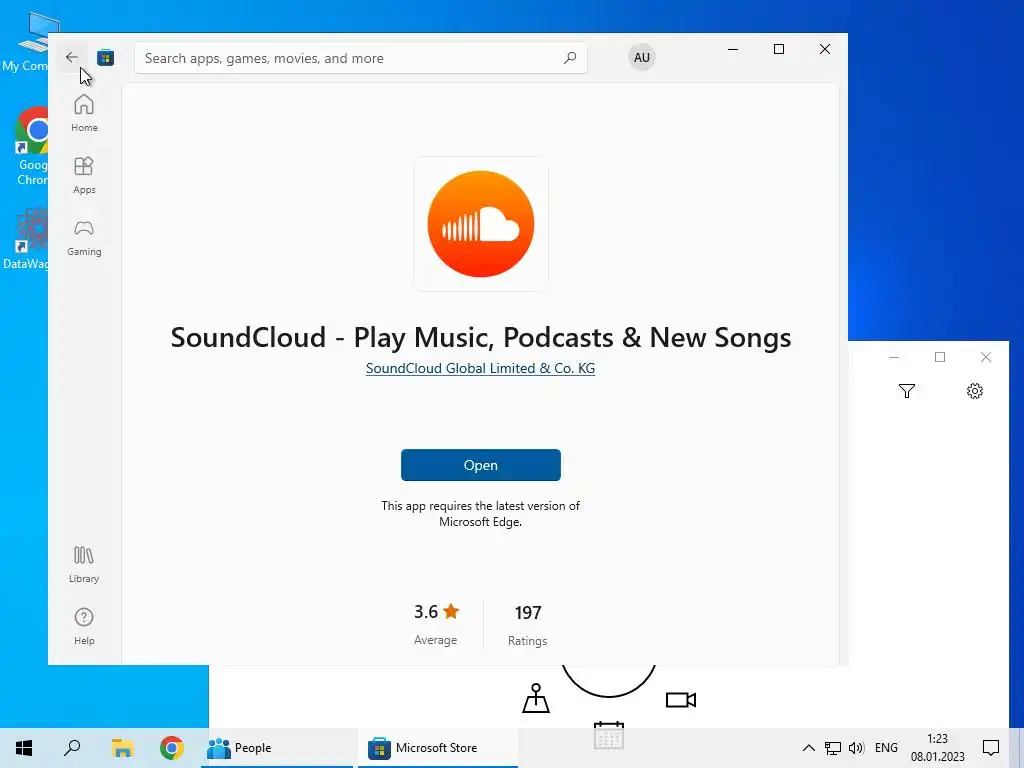
Task: Open the AU account profile menu
Action: [641, 57]
